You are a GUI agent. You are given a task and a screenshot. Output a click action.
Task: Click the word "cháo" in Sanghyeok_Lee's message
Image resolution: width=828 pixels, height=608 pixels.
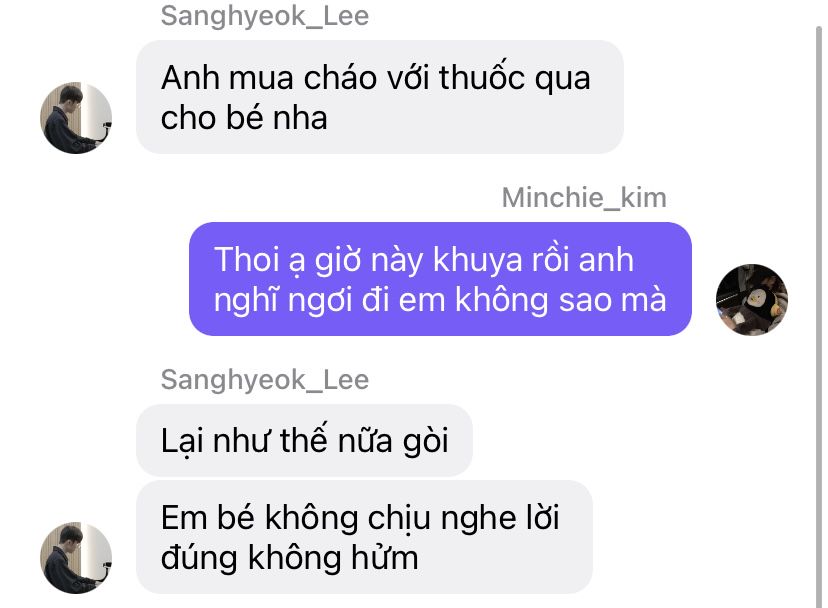[340, 78]
